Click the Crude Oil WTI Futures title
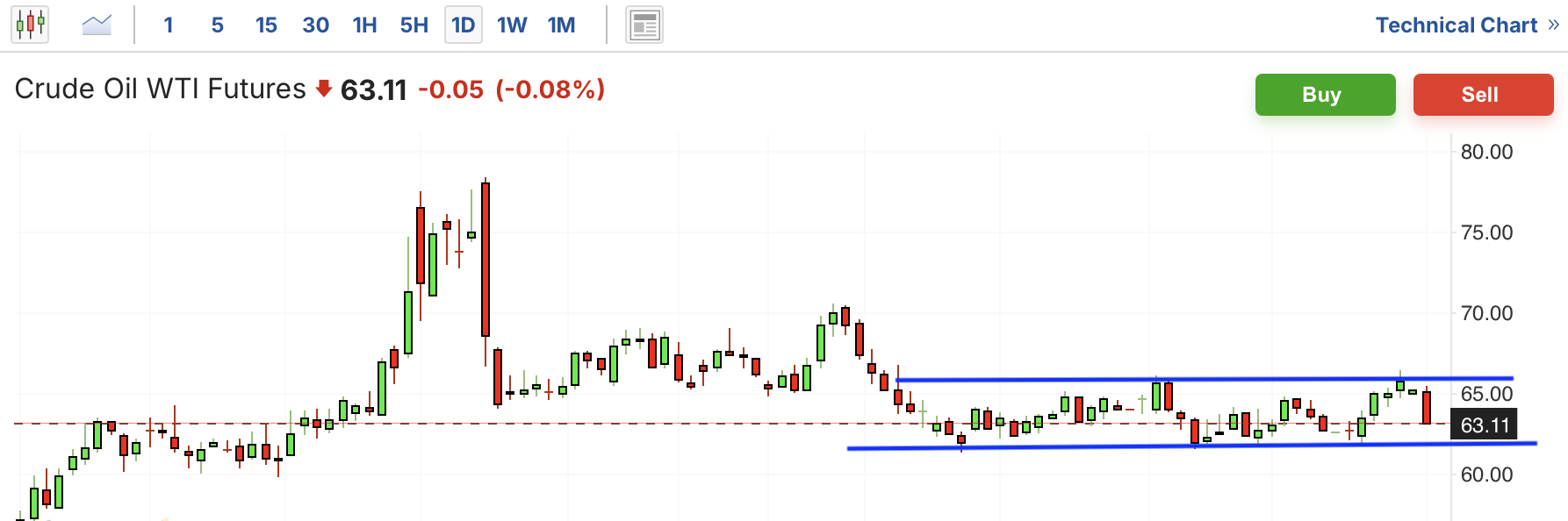This screenshot has height=521, width=1568. (161, 89)
